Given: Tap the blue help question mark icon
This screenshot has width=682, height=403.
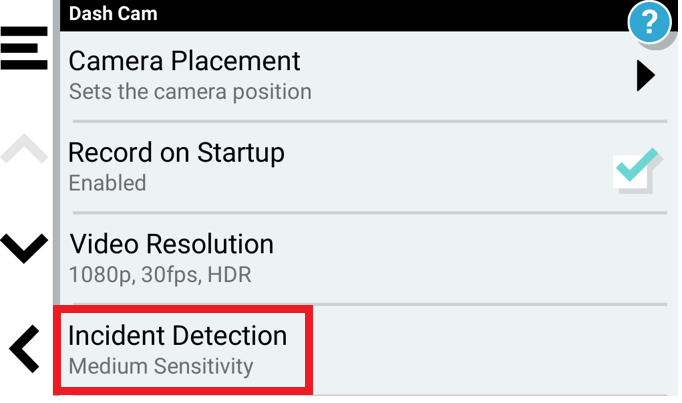Looking at the screenshot, I should 649,21.
